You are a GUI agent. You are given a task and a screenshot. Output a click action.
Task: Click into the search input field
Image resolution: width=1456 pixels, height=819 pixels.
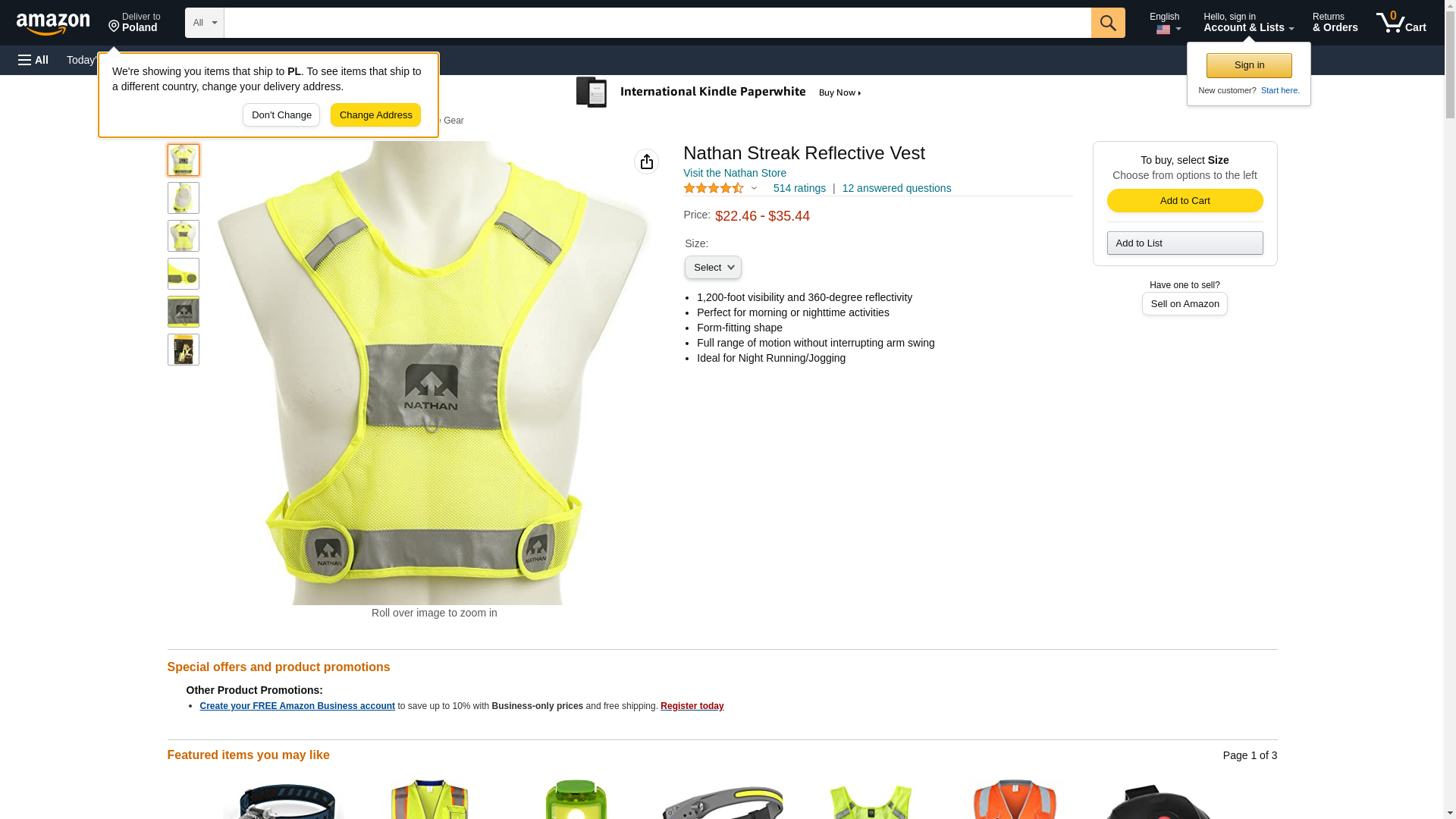pos(657,23)
